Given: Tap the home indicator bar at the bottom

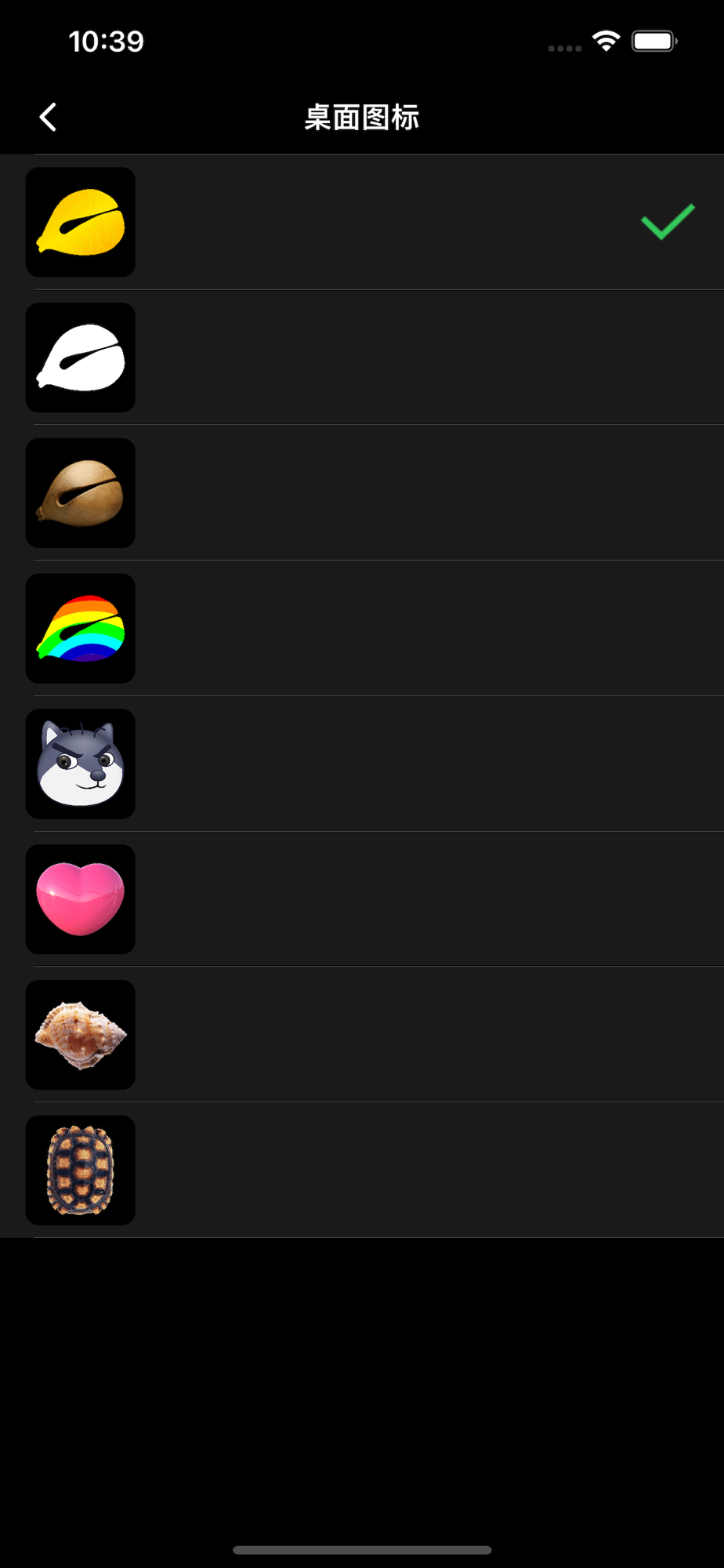Looking at the screenshot, I should point(362,1550).
